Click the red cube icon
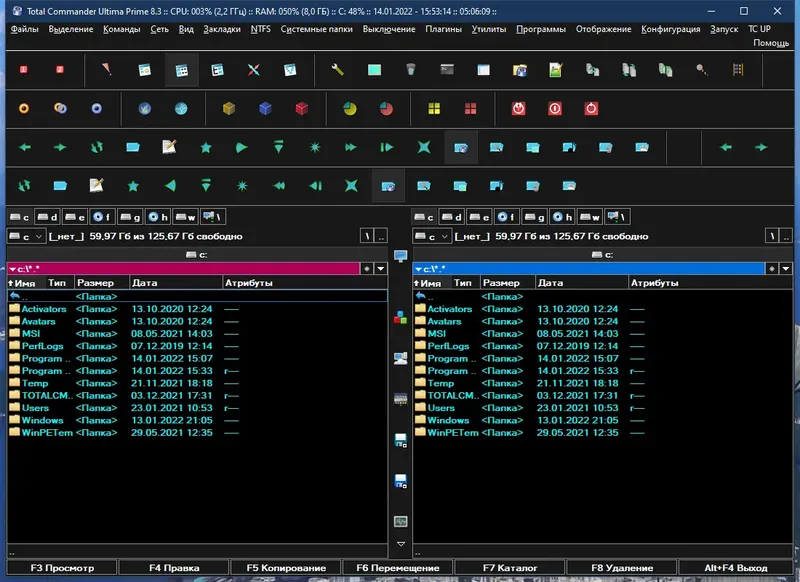Image resolution: width=800 pixels, height=582 pixels. coord(302,108)
